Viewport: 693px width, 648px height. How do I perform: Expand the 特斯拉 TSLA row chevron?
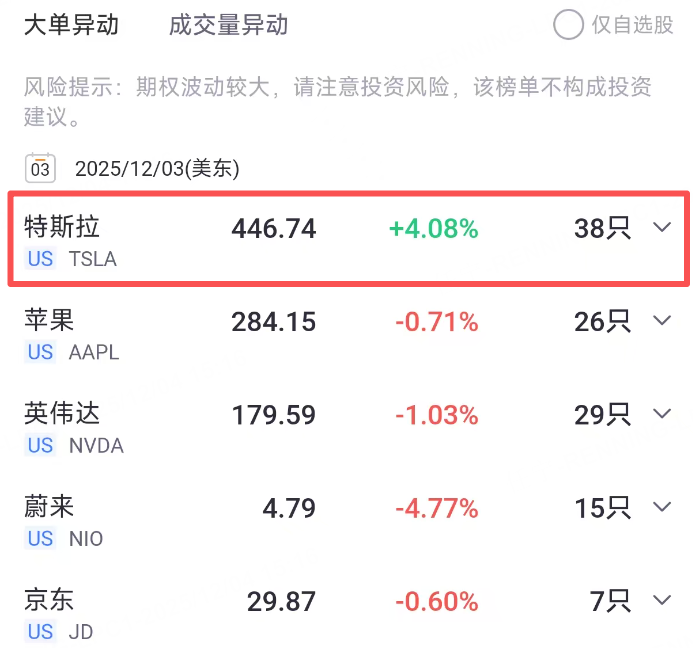pos(662,228)
